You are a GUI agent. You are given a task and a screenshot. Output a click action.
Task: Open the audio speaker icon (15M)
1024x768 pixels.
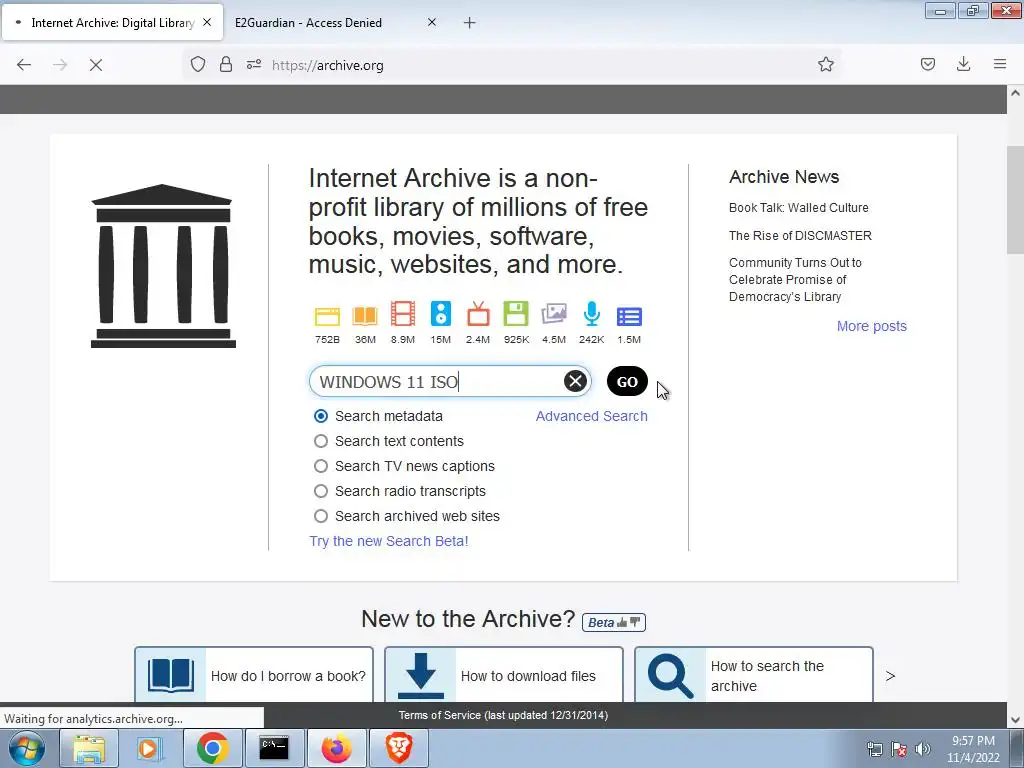[x=441, y=314]
